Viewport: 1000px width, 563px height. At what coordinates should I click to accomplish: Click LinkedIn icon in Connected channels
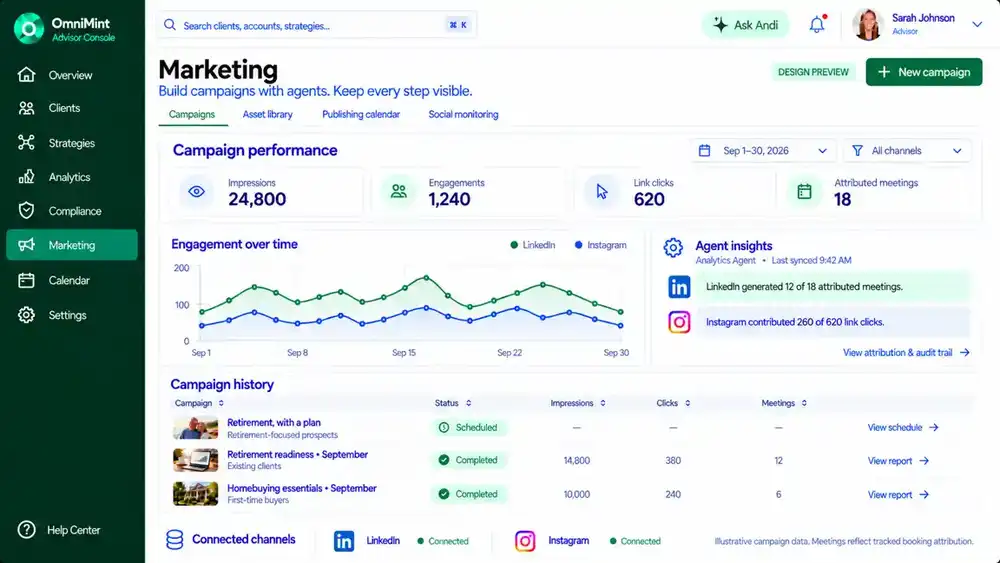pos(344,541)
